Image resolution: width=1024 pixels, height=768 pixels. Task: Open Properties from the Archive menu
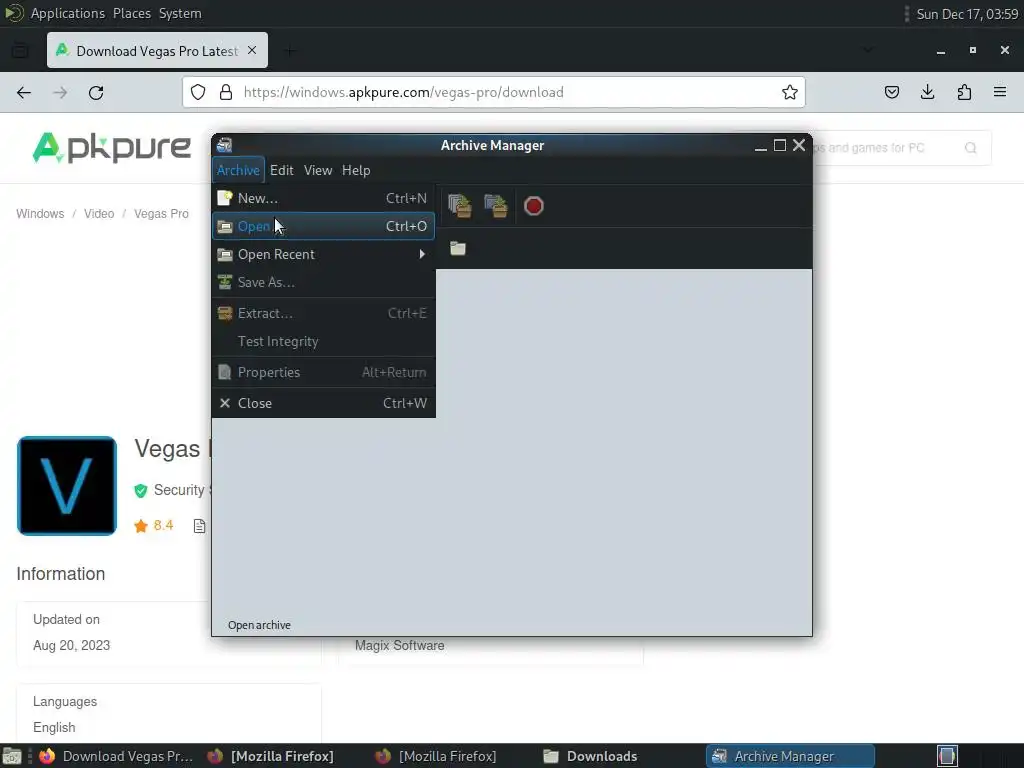pyautogui.click(x=323, y=372)
